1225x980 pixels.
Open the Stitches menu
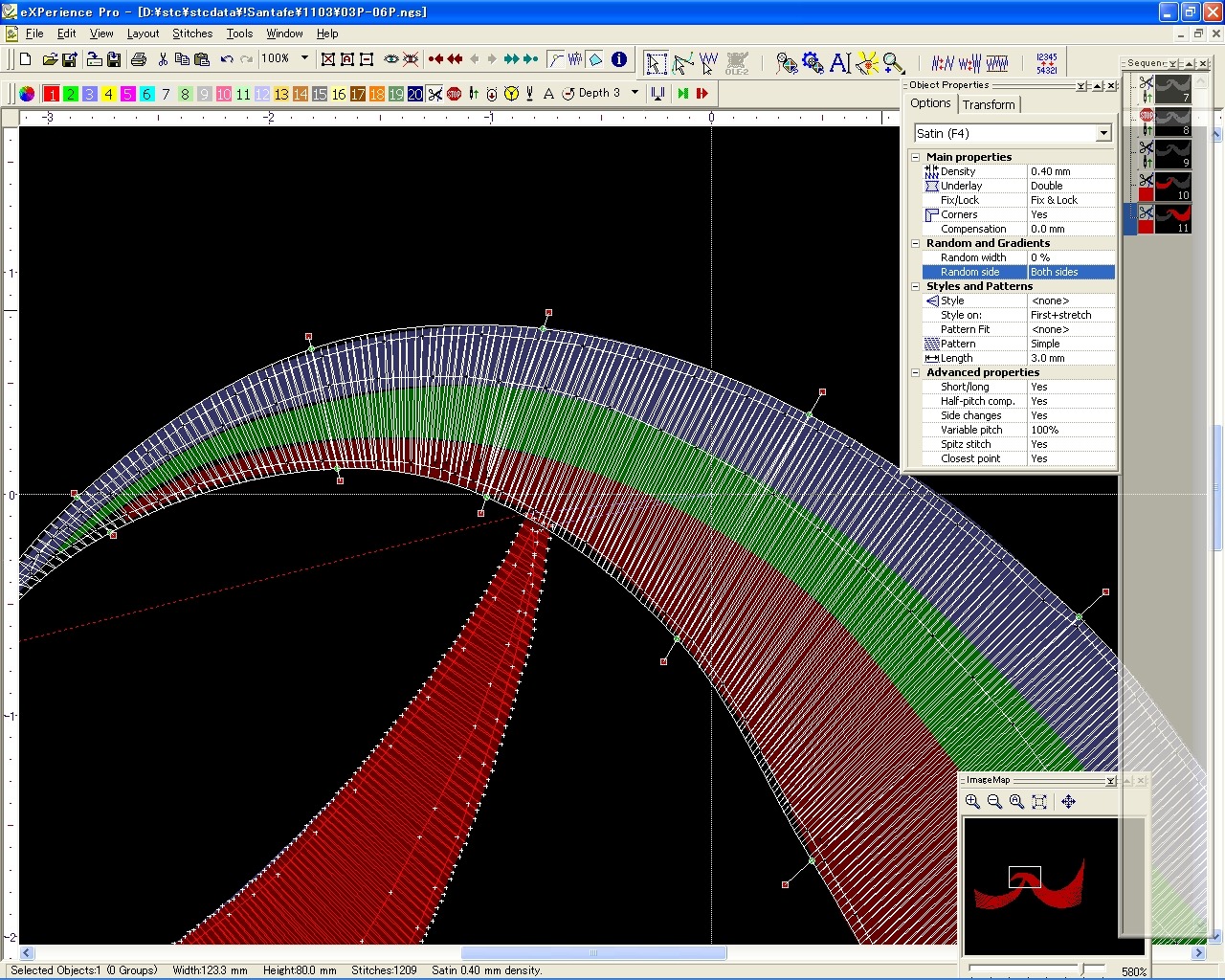pyautogui.click(x=192, y=33)
